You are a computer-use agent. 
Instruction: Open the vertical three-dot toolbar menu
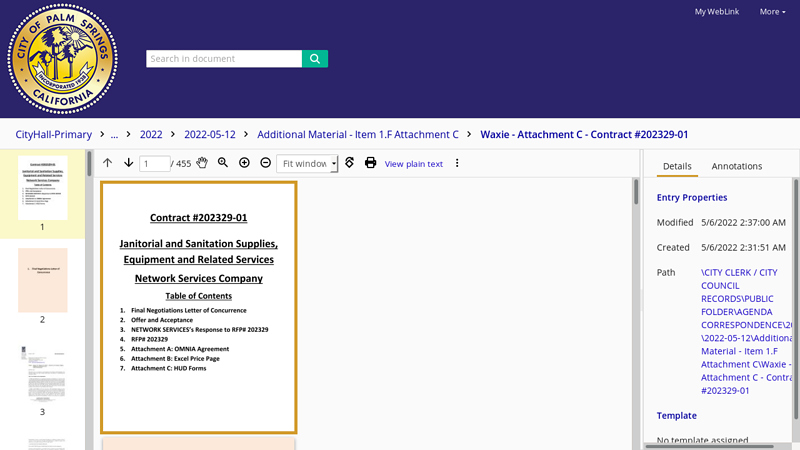tap(457, 163)
